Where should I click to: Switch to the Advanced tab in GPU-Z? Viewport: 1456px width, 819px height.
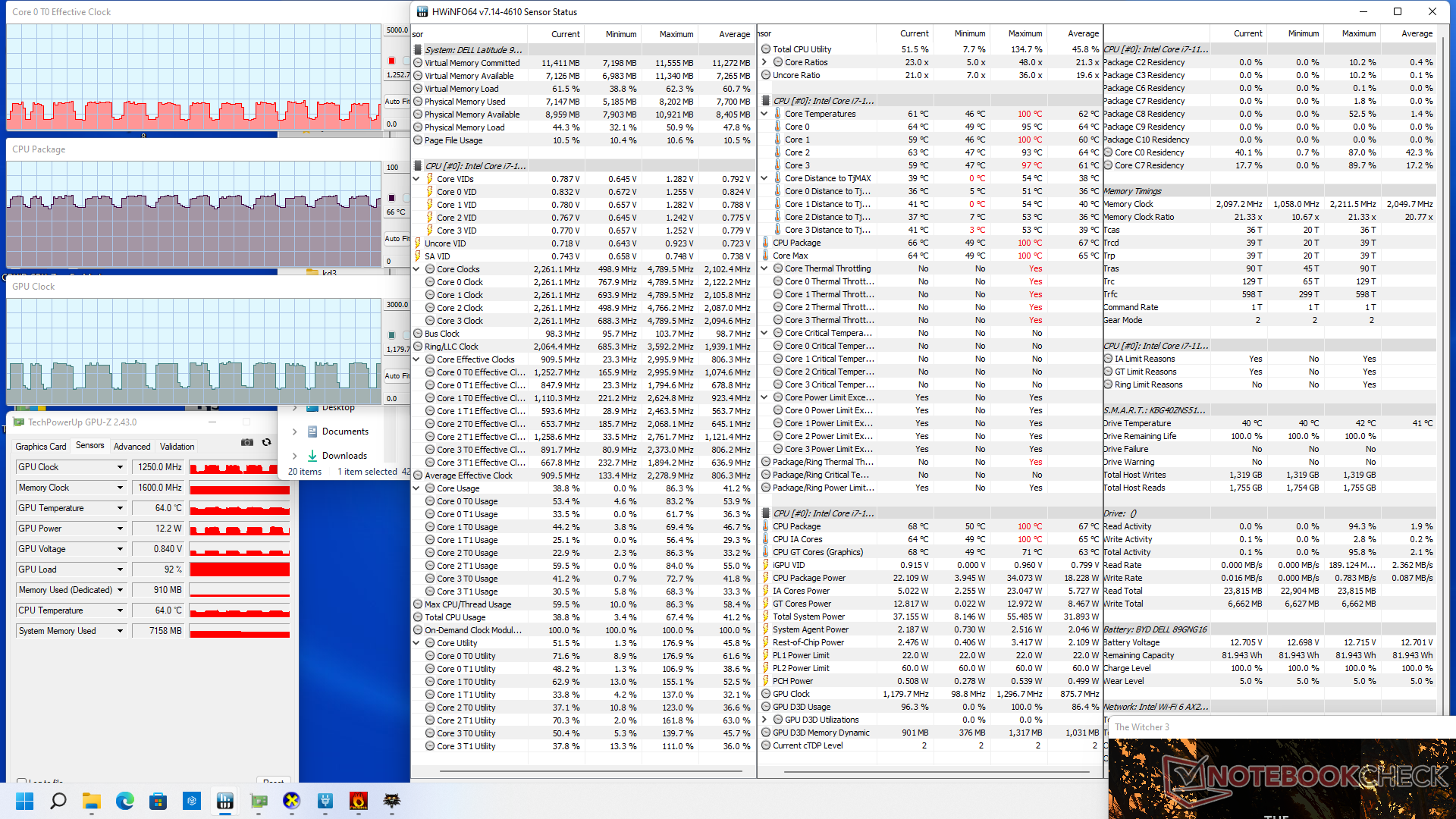click(x=132, y=447)
